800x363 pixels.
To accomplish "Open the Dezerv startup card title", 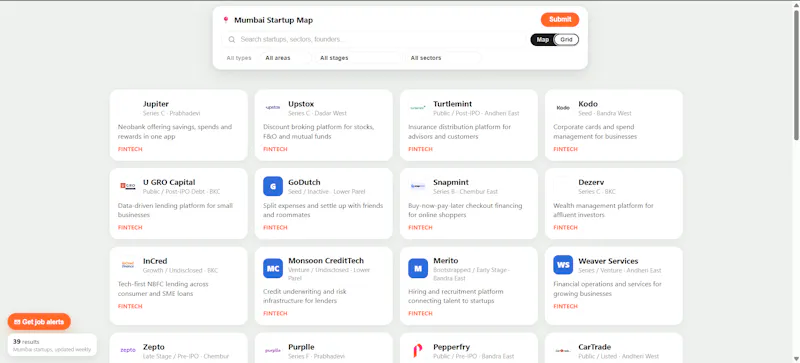I will tap(591, 182).
